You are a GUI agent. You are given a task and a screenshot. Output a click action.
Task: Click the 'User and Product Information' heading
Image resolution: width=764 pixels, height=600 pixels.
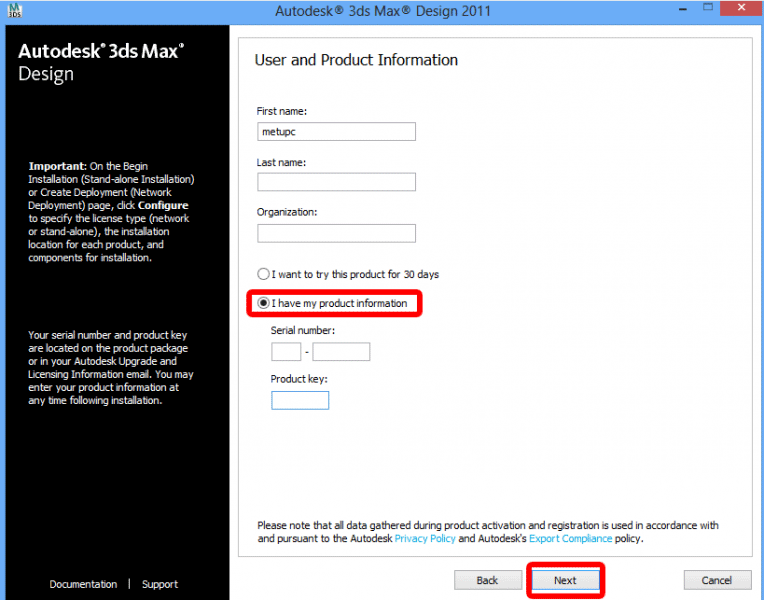click(x=356, y=60)
